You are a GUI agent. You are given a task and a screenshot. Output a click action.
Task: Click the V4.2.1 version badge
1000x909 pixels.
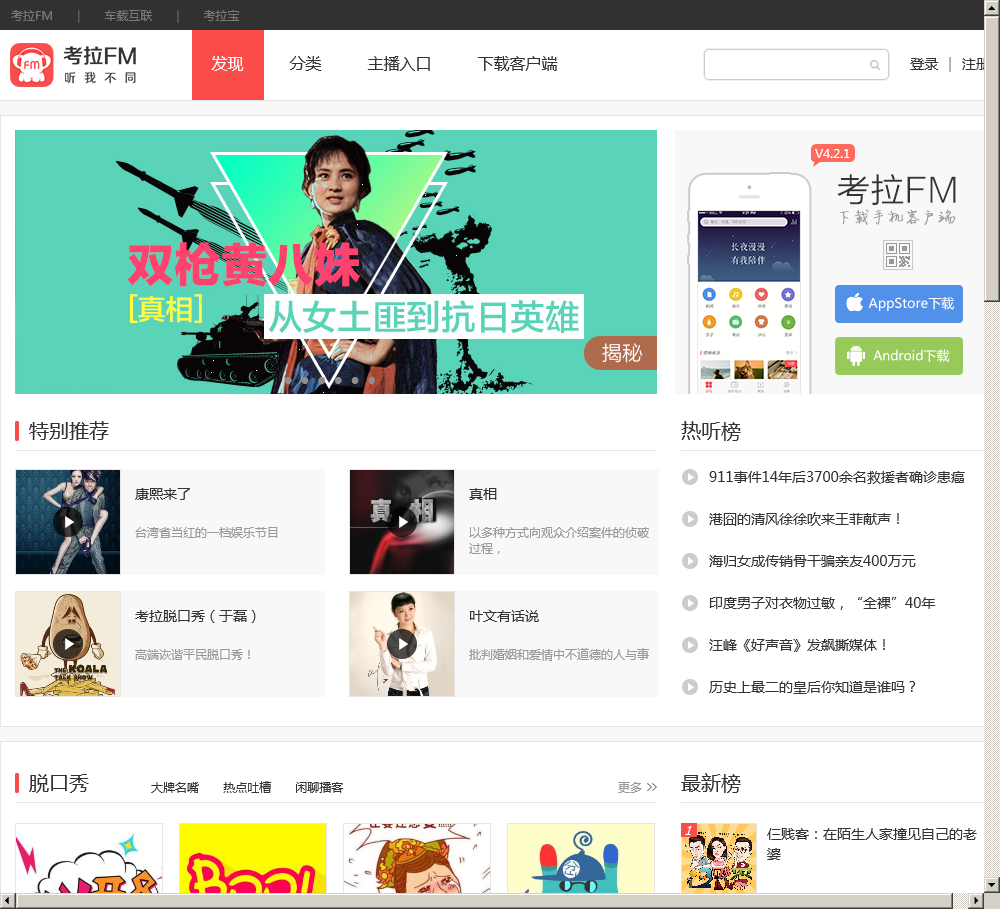[x=832, y=154]
